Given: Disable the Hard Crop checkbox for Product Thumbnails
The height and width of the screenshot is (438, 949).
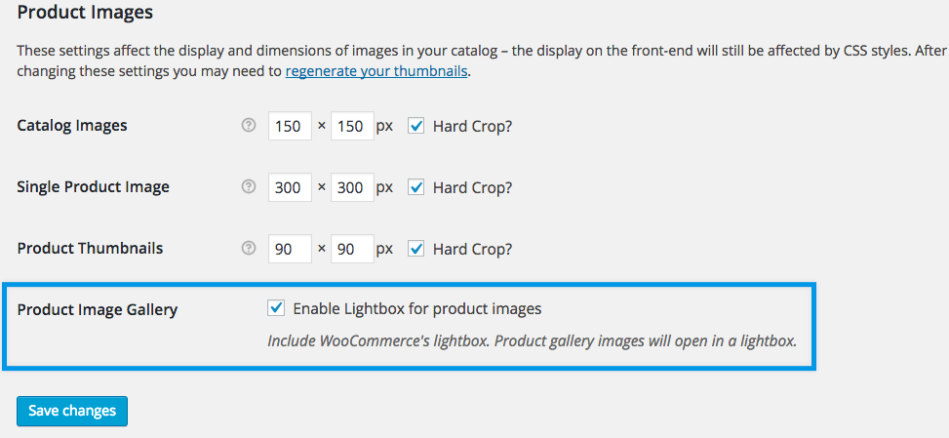Looking at the screenshot, I should coord(415,249).
